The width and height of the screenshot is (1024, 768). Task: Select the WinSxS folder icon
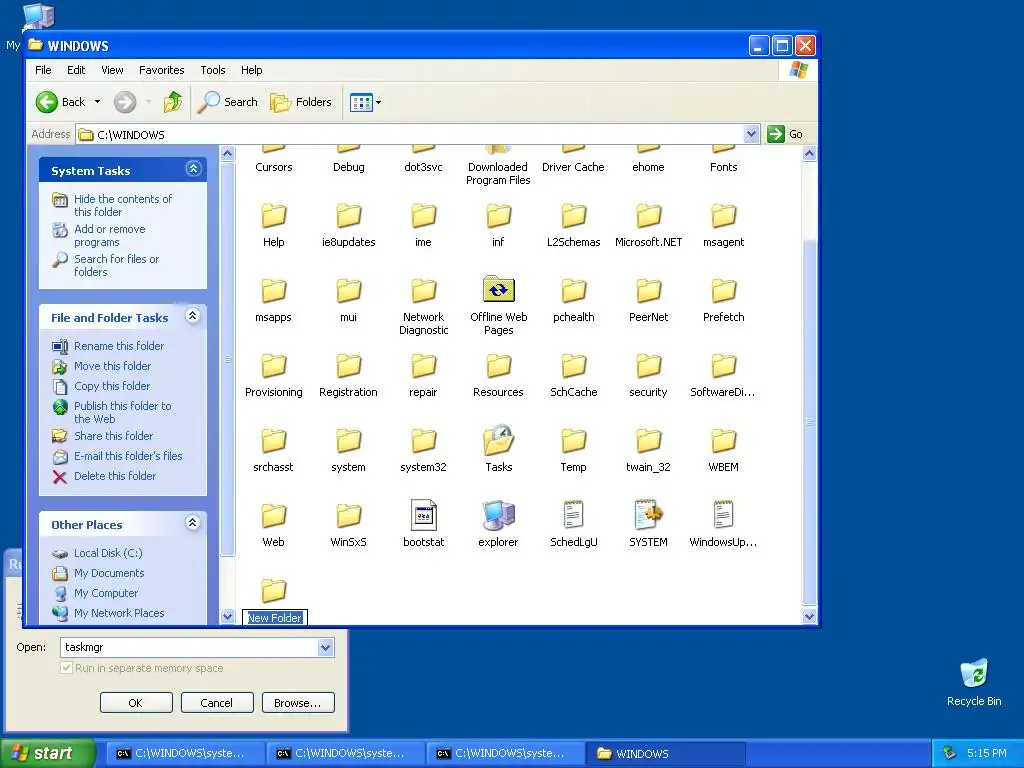[x=348, y=517]
